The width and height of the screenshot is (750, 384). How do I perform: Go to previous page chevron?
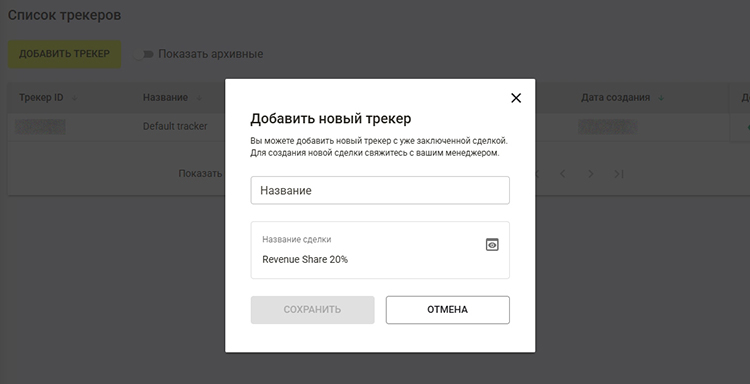(x=562, y=174)
